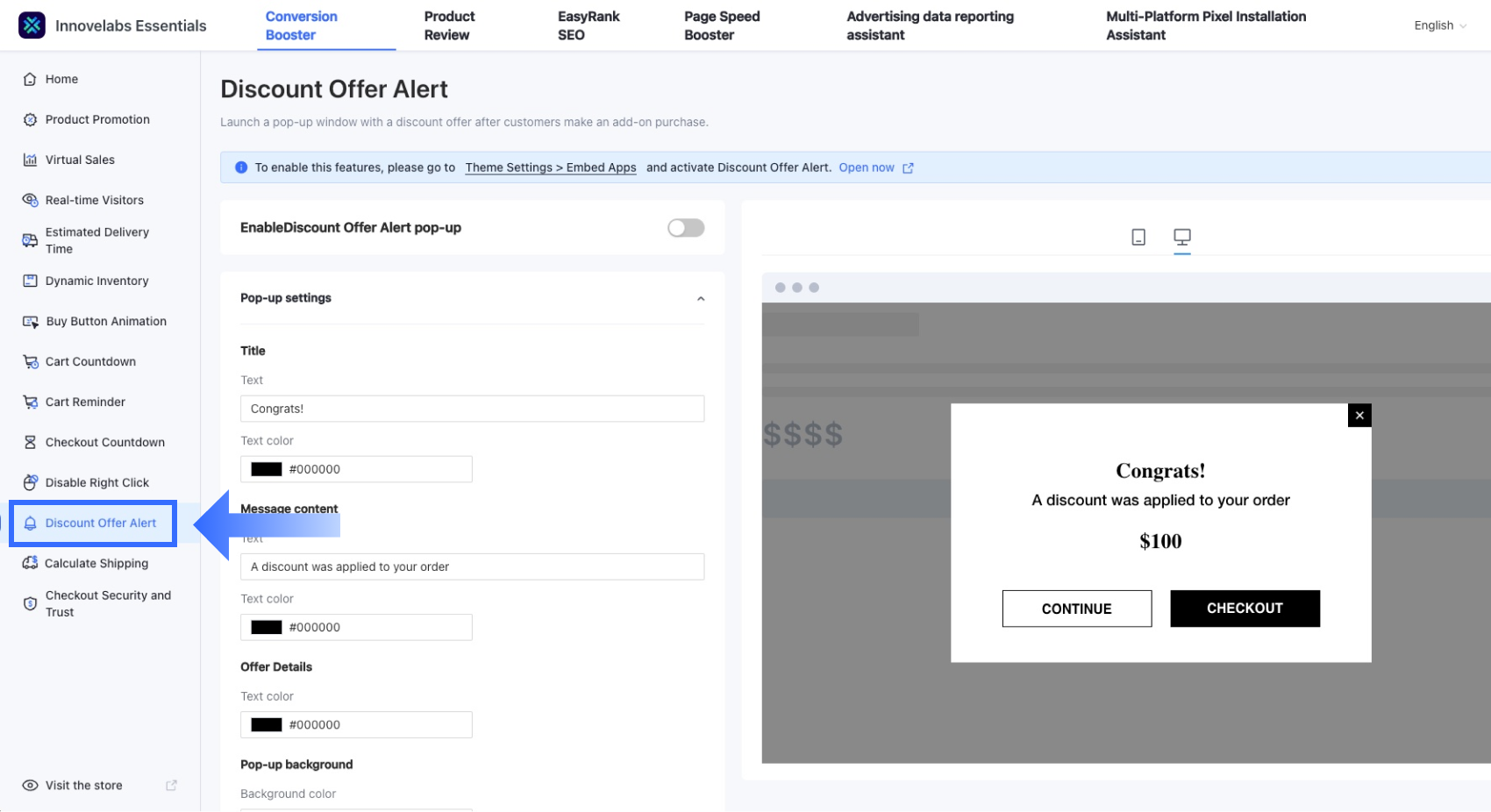1491x812 pixels.
Task: Click the Title text color black swatch
Action: click(x=267, y=469)
